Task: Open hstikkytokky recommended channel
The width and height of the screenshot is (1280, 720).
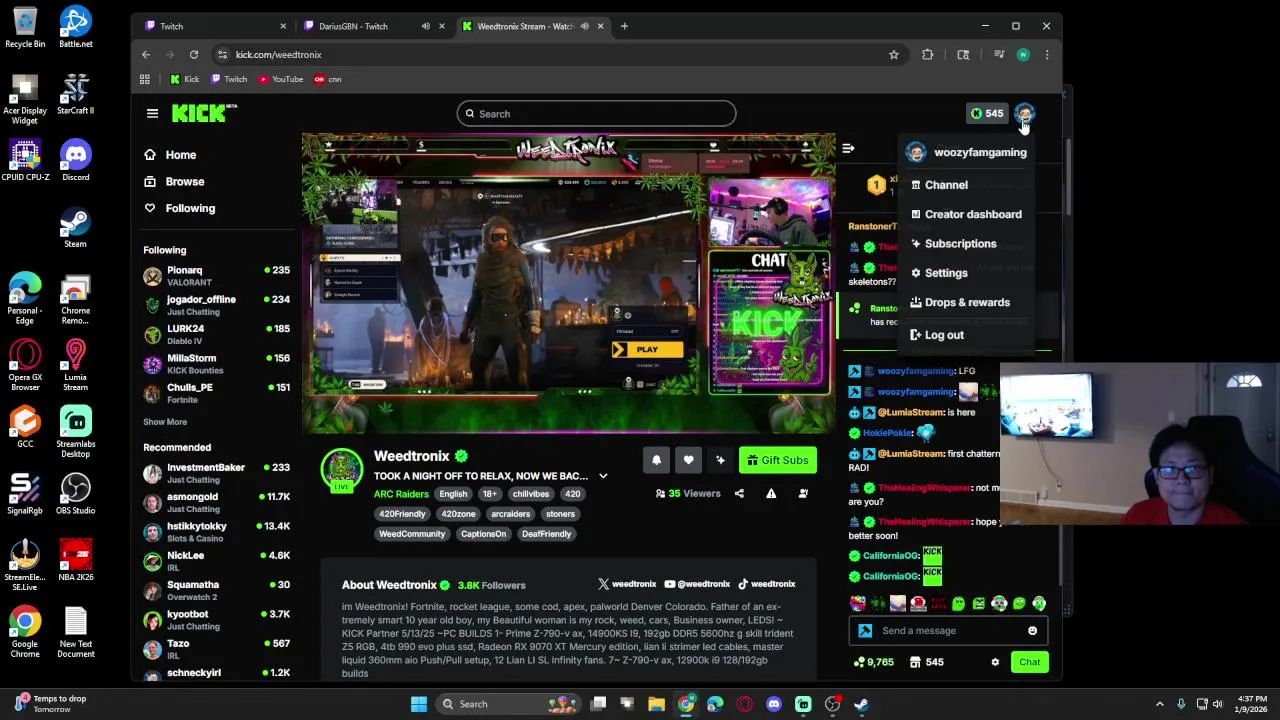Action: click(x=216, y=531)
